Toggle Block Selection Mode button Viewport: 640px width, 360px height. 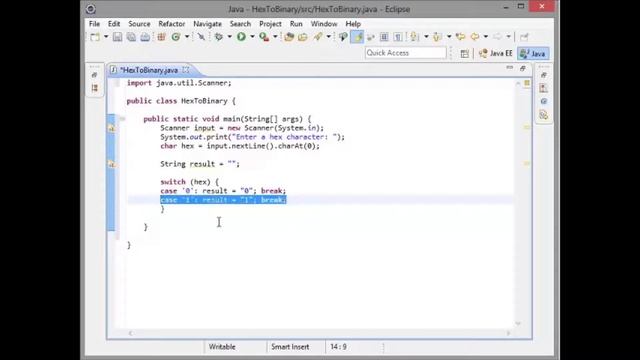(x=384, y=37)
